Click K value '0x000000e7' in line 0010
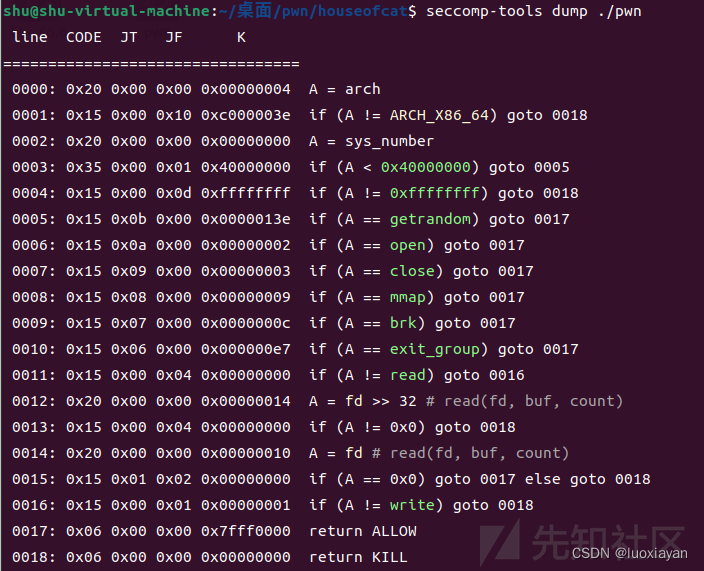 [246, 349]
